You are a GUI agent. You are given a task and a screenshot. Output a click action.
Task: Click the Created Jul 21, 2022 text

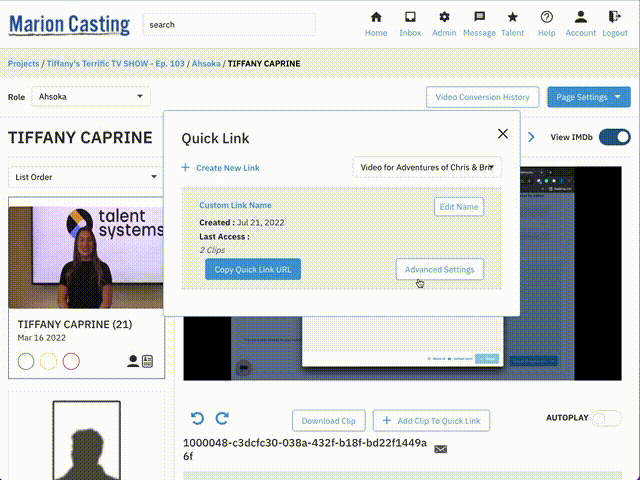pyautogui.click(x=242, y=223)
